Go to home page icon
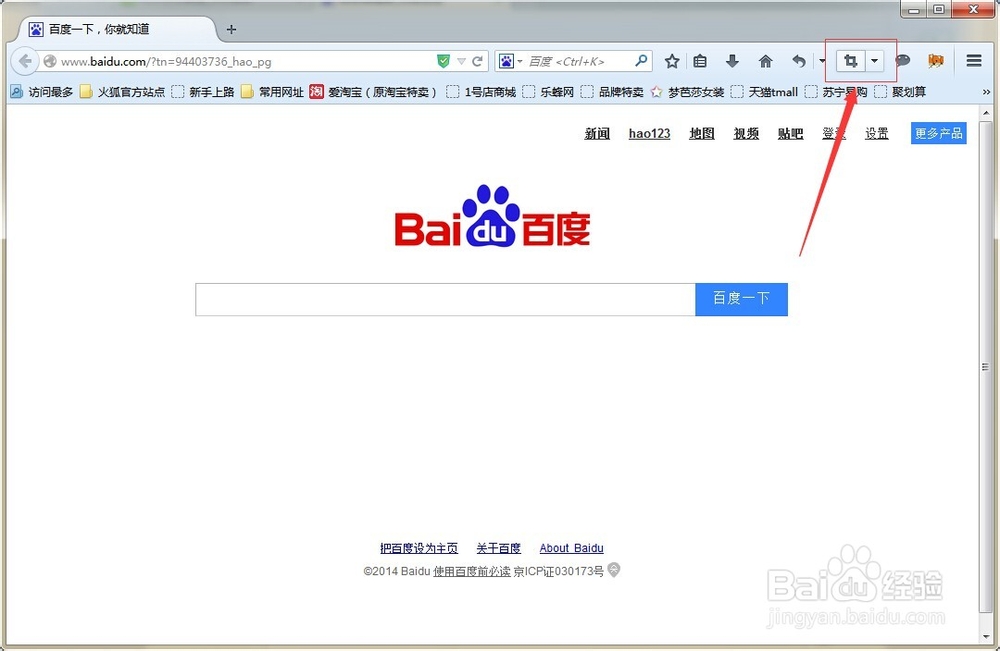This screenshot has height=651, width=1000. click(x=765, y=61)
